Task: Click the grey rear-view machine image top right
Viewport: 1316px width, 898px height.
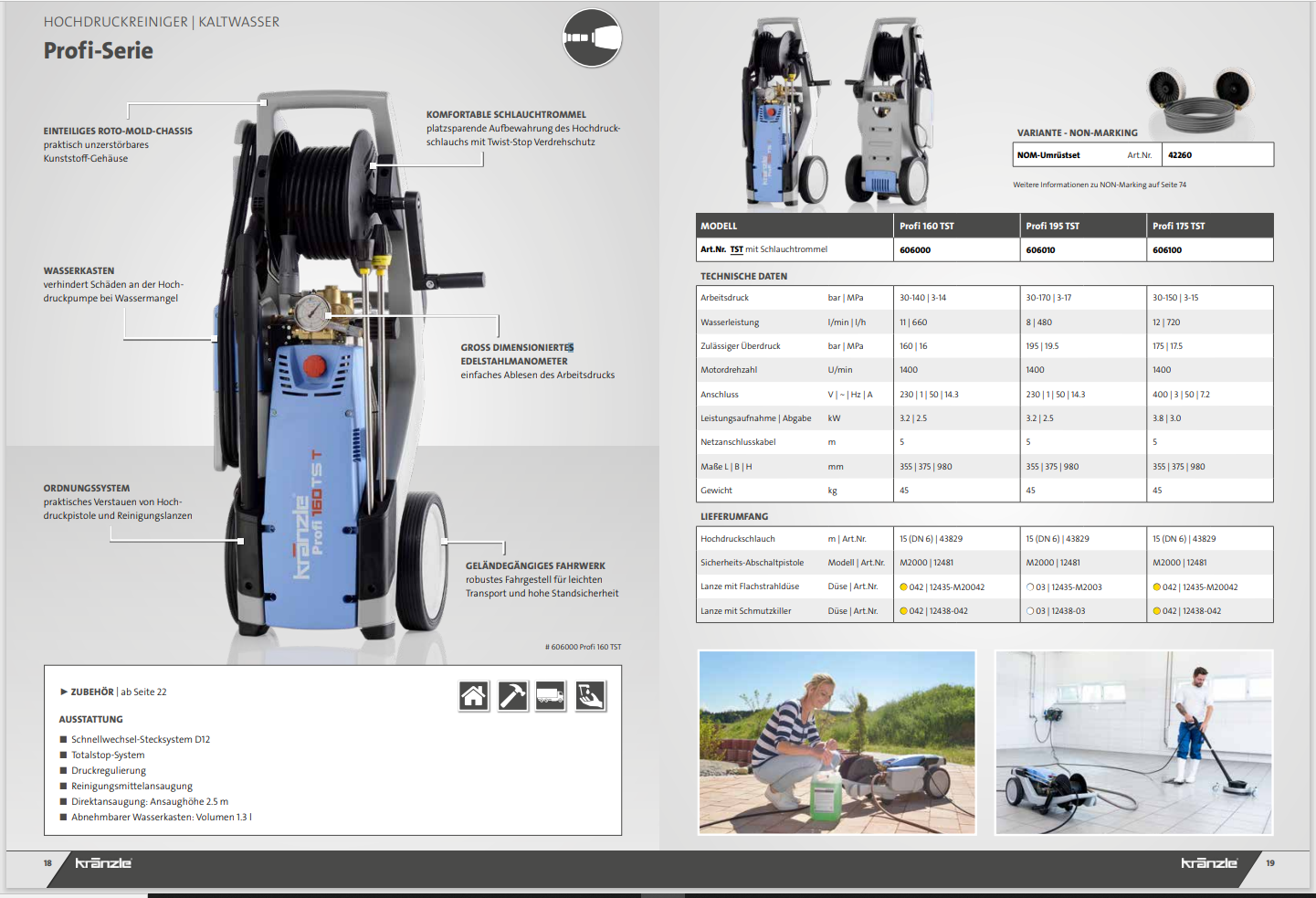Action: point(891,111)
